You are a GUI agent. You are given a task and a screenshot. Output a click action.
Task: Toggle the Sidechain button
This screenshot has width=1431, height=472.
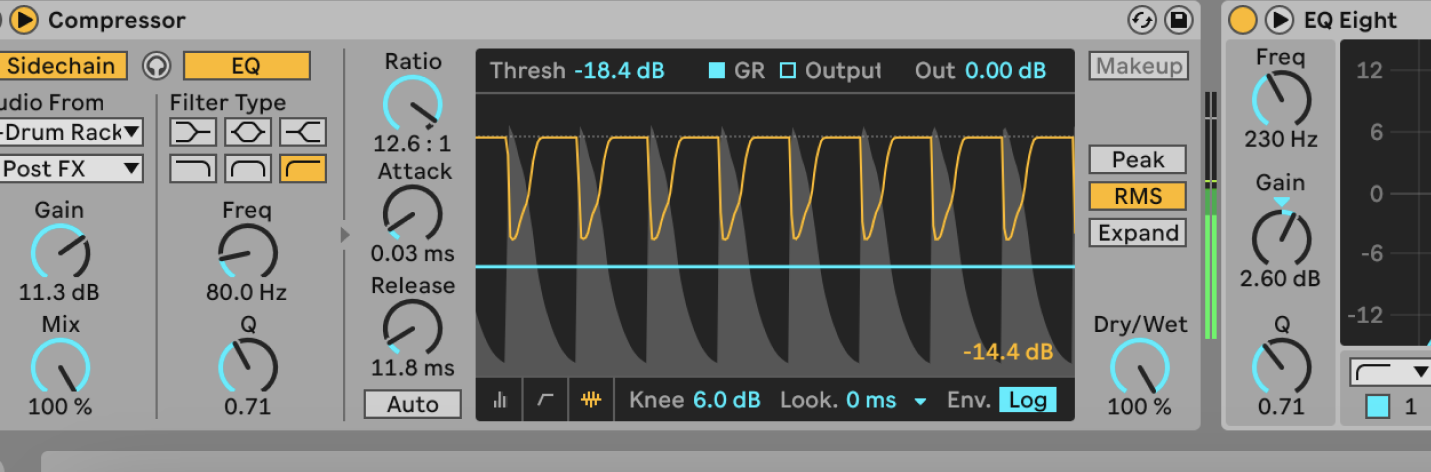[x=63, y=66]
